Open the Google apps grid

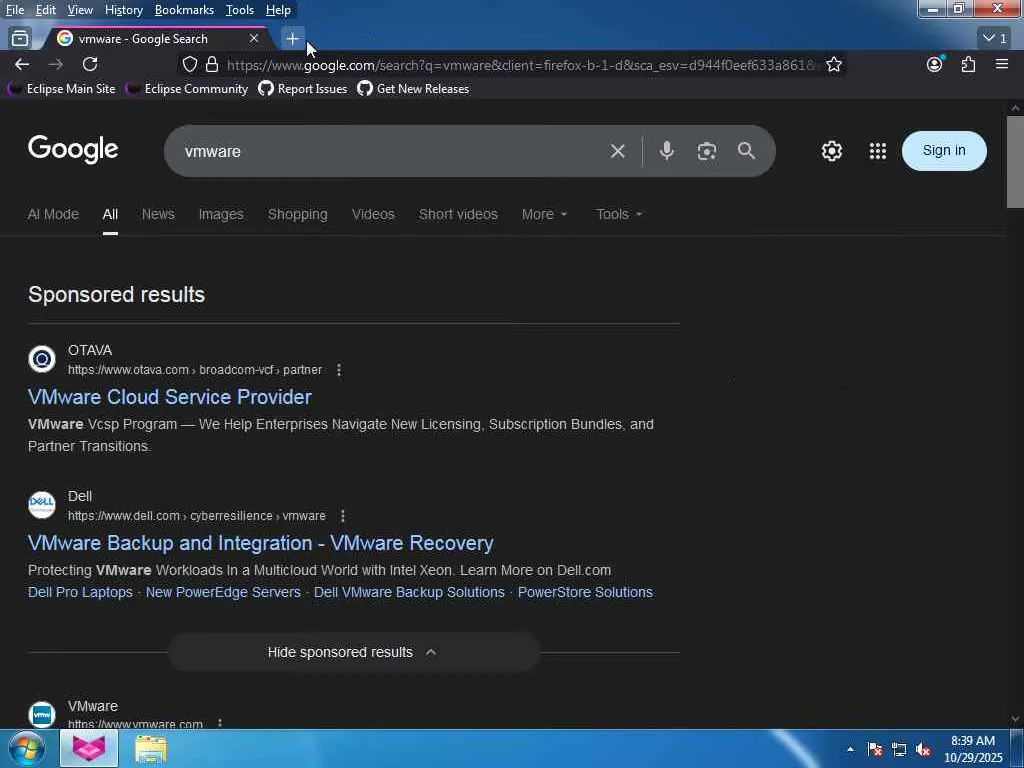point(878,151)
